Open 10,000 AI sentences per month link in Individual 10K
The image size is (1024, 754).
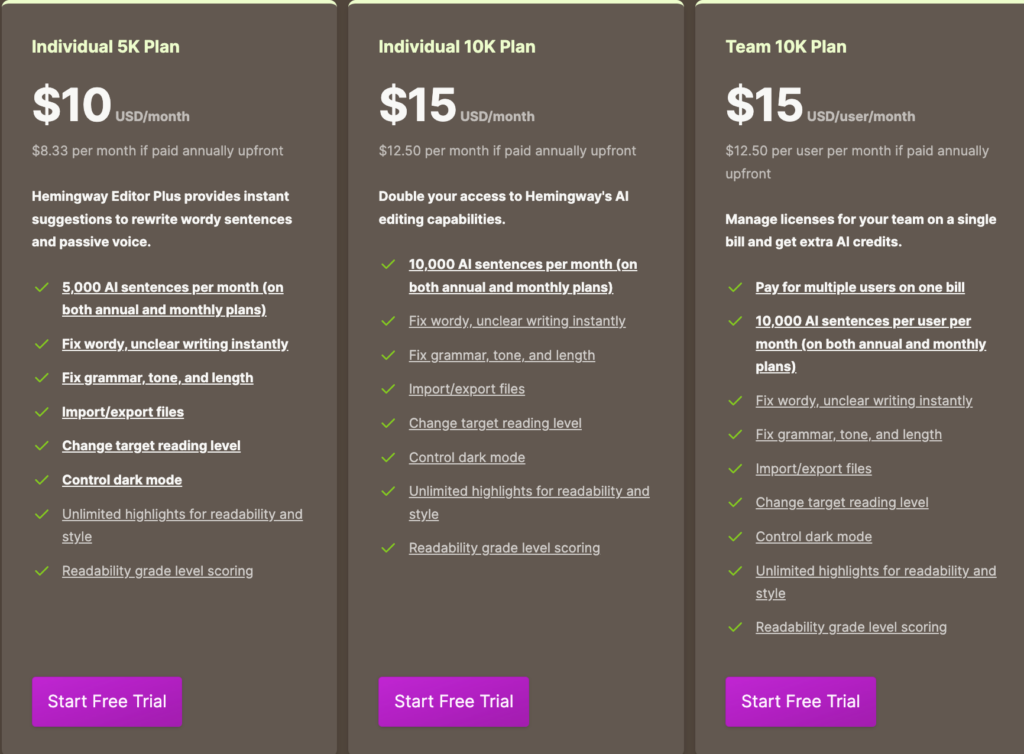pos(523,275)
